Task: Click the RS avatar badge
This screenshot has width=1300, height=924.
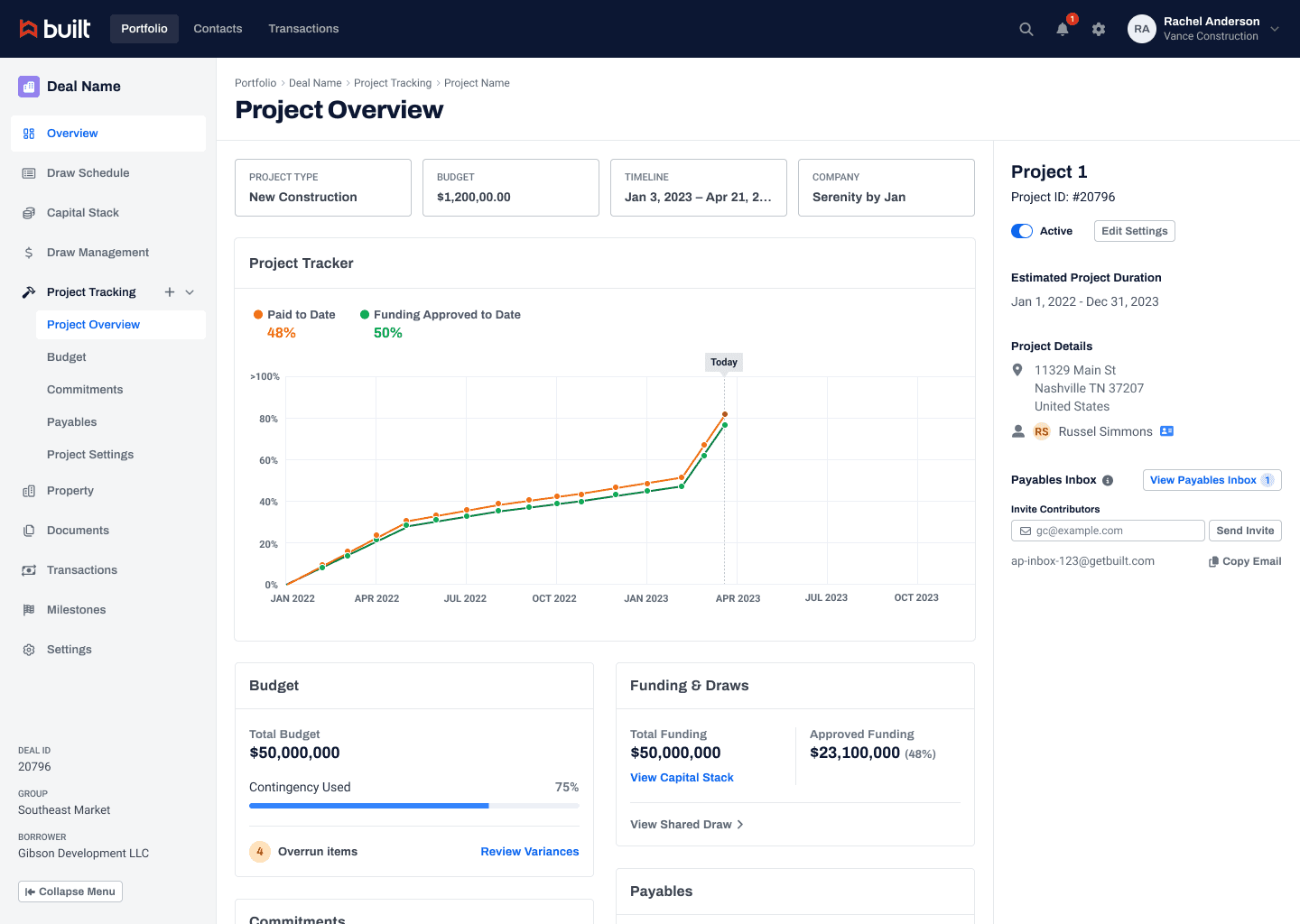Action: (x=1042, y=431)
